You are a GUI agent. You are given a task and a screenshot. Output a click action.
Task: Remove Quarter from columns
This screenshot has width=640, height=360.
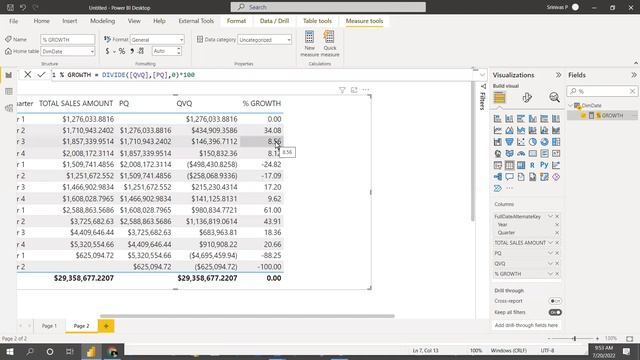coord(557,233)
